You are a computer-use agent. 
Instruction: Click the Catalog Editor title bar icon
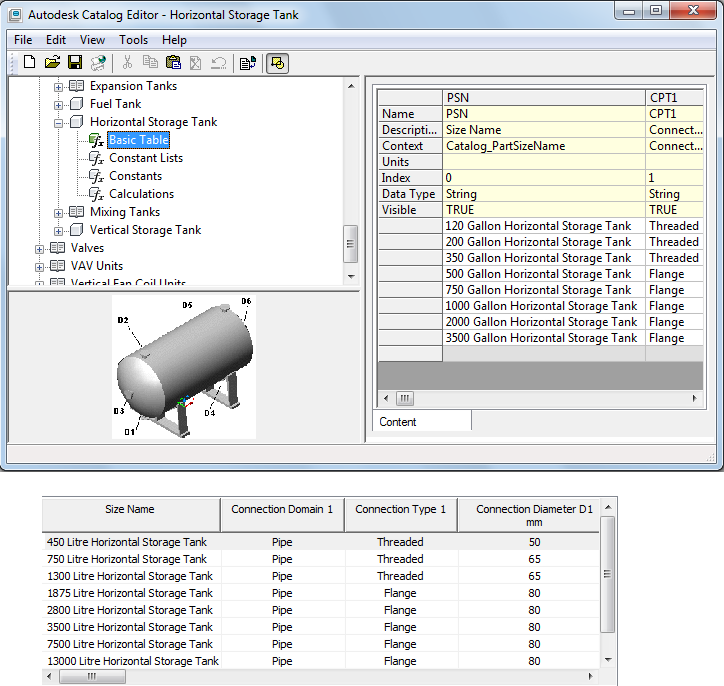pyautogui.click(x=15, y=15)
